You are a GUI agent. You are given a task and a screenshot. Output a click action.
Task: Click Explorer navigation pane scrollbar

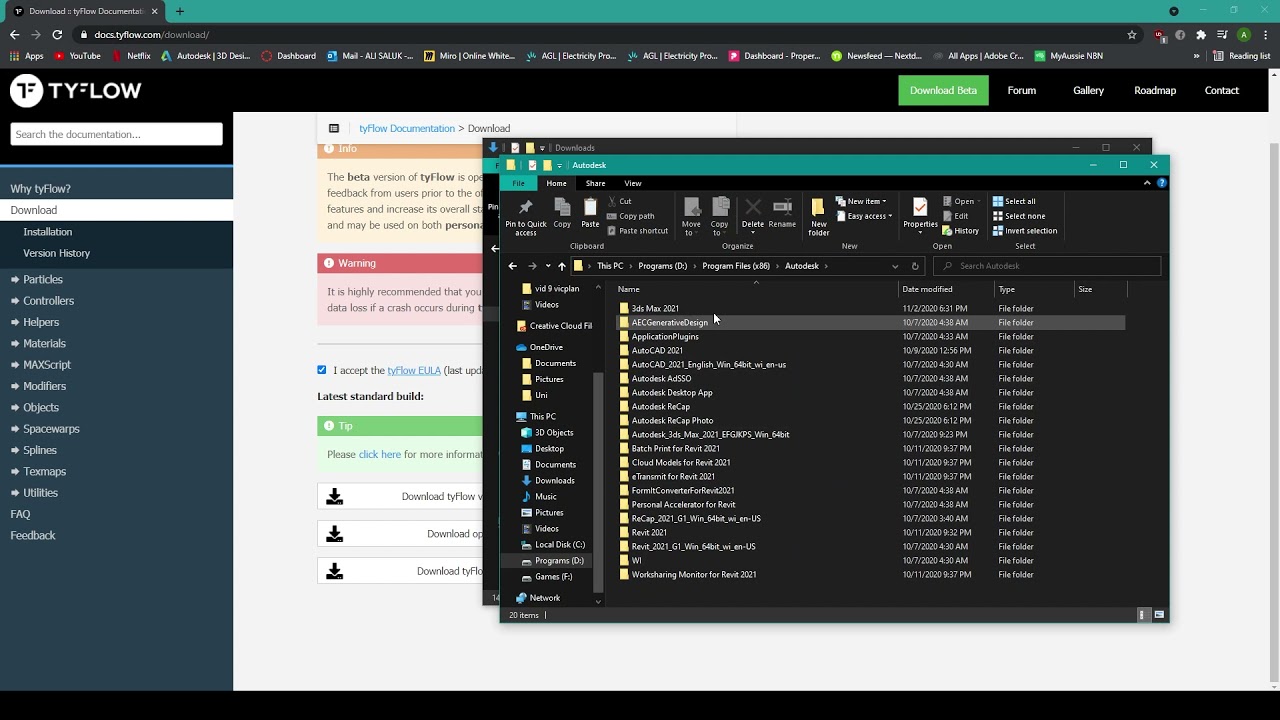(x=598, y=484)
